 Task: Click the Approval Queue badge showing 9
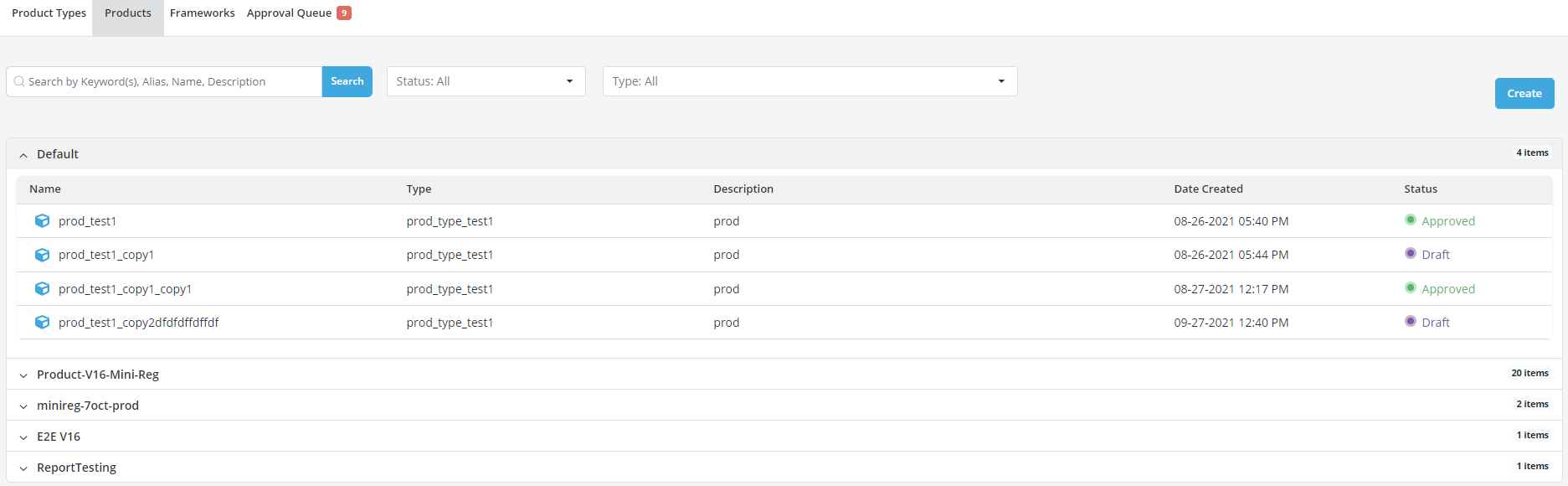pos(343,13)
